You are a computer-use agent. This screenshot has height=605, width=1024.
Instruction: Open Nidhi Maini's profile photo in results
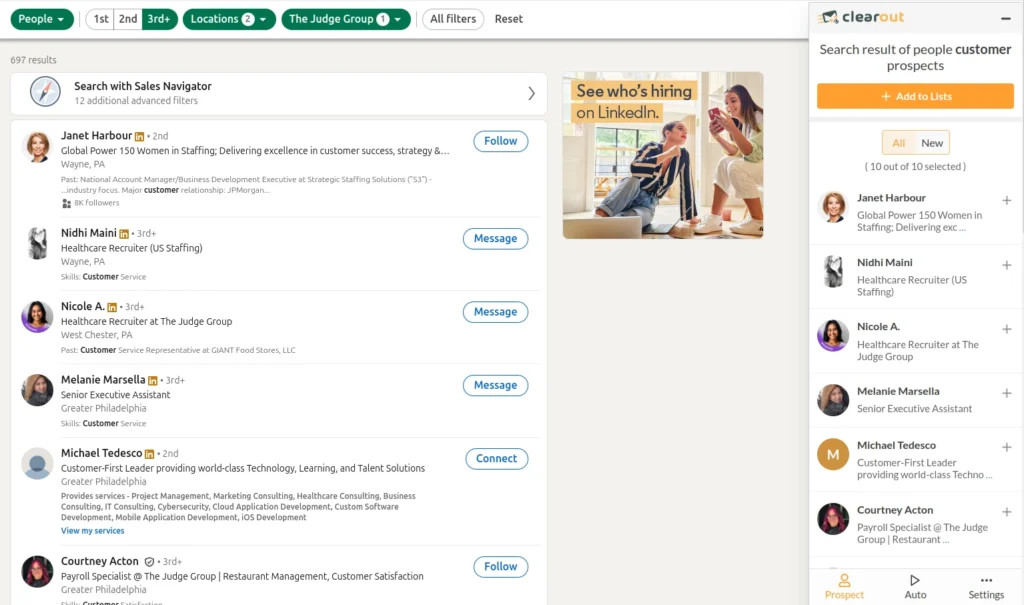pos(37,243)
